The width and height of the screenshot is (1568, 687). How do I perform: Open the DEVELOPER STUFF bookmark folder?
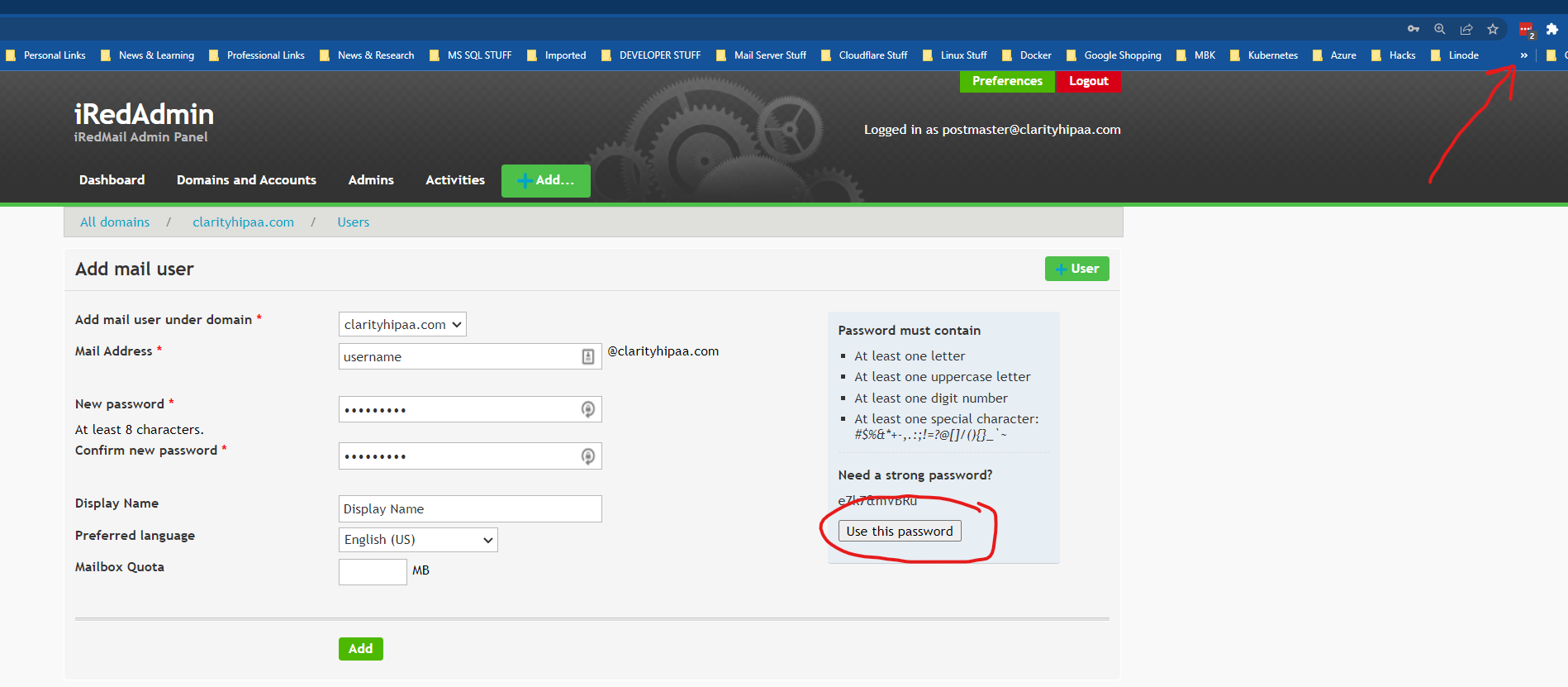[651, 55]
